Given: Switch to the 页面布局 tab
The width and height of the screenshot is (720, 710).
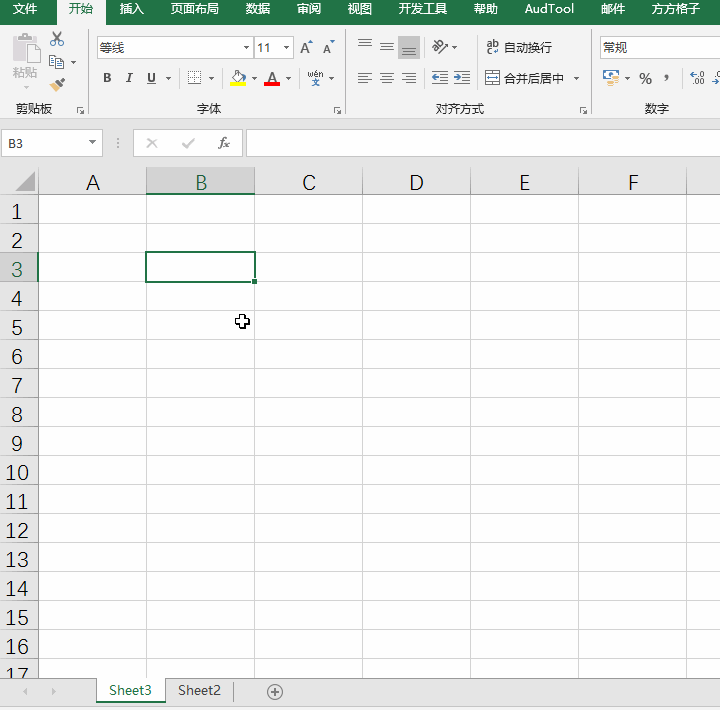Looking at the screenshot, I should click(195, 9).
